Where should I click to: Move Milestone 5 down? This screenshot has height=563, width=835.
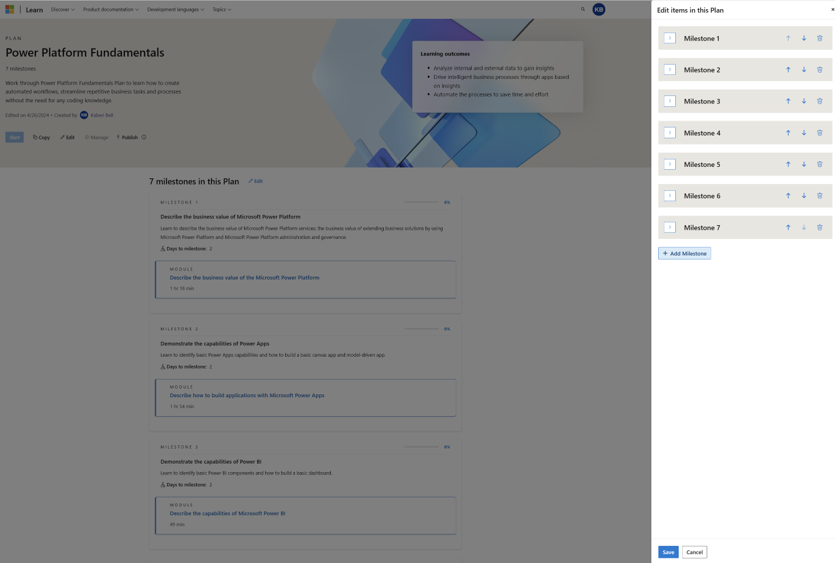click(804, 165)
